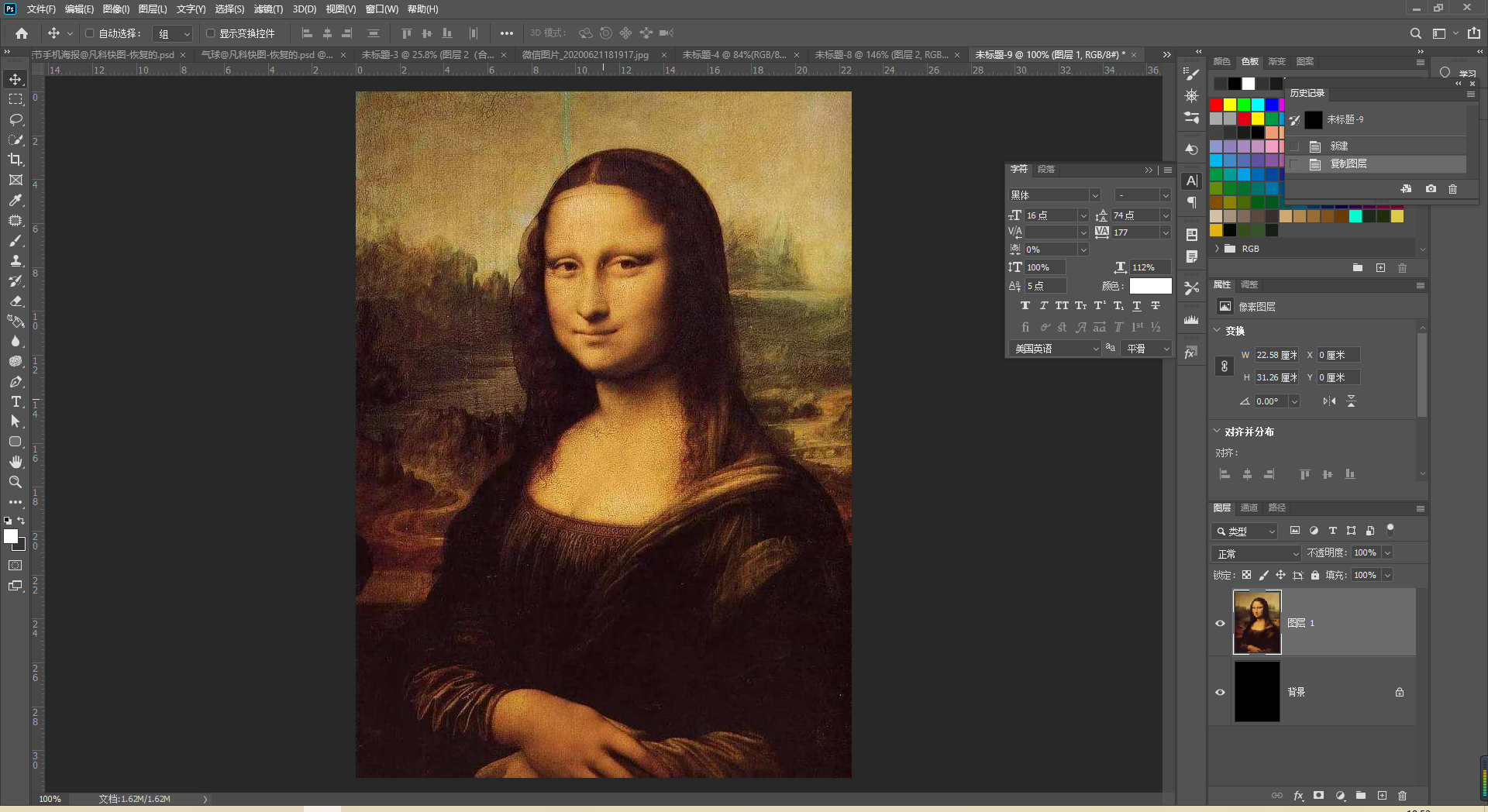Image resolution: width=1488 pixels, height=812 pixels.
Task: Select the Clone Stamp tool
Action: pos(15,260)
